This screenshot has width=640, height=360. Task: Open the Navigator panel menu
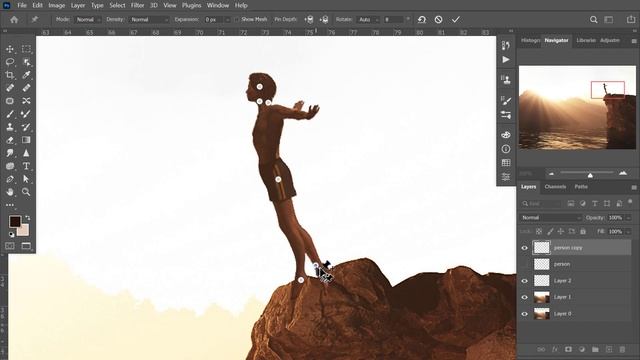(x=633, y=41)
